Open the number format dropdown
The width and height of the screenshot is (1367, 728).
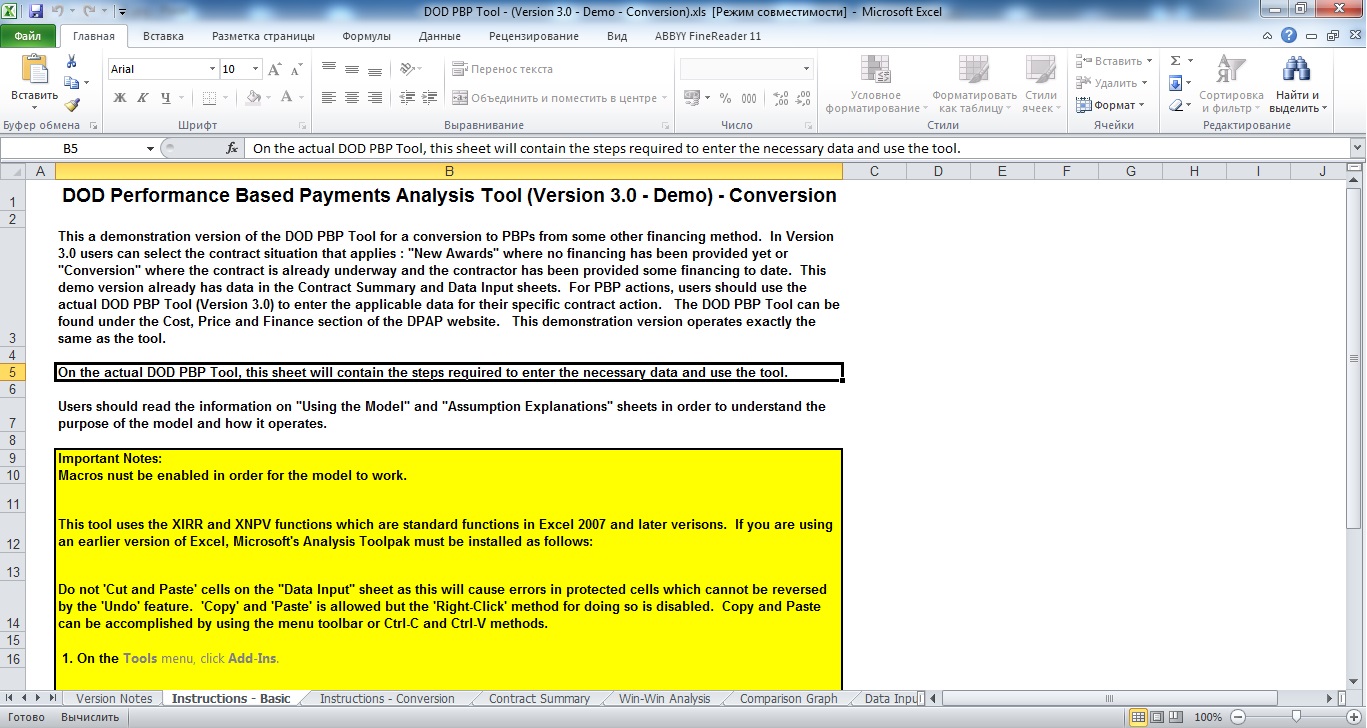pos(806,69)
